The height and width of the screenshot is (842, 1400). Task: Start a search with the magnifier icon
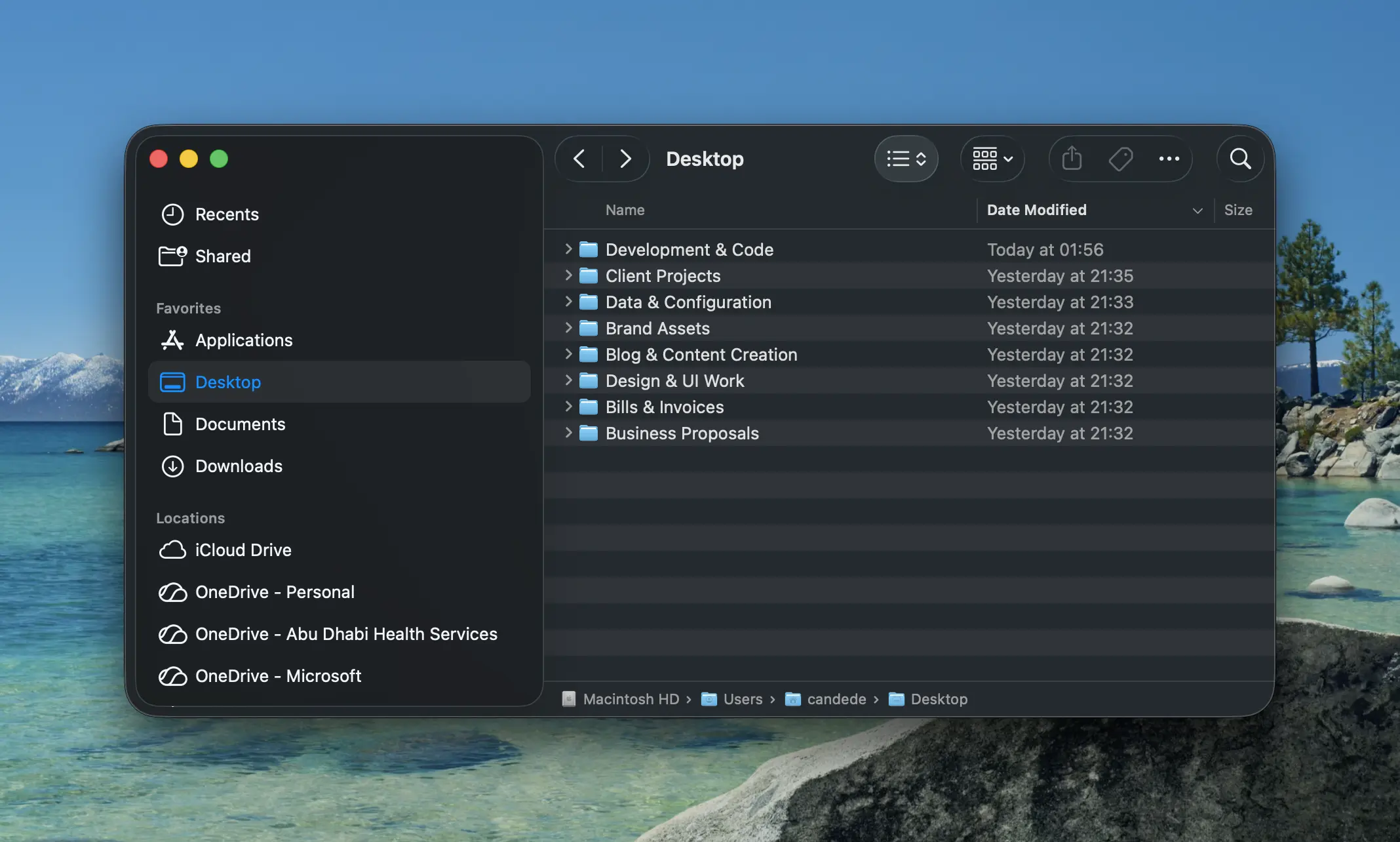(1239, 159)
